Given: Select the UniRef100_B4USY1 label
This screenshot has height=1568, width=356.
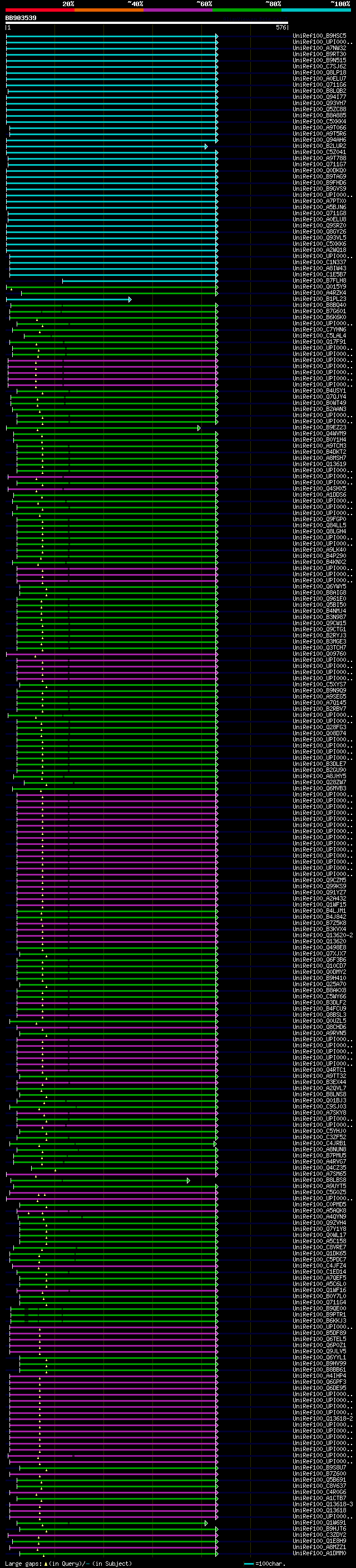Looking at the screenshot, I should pos(319,391).
